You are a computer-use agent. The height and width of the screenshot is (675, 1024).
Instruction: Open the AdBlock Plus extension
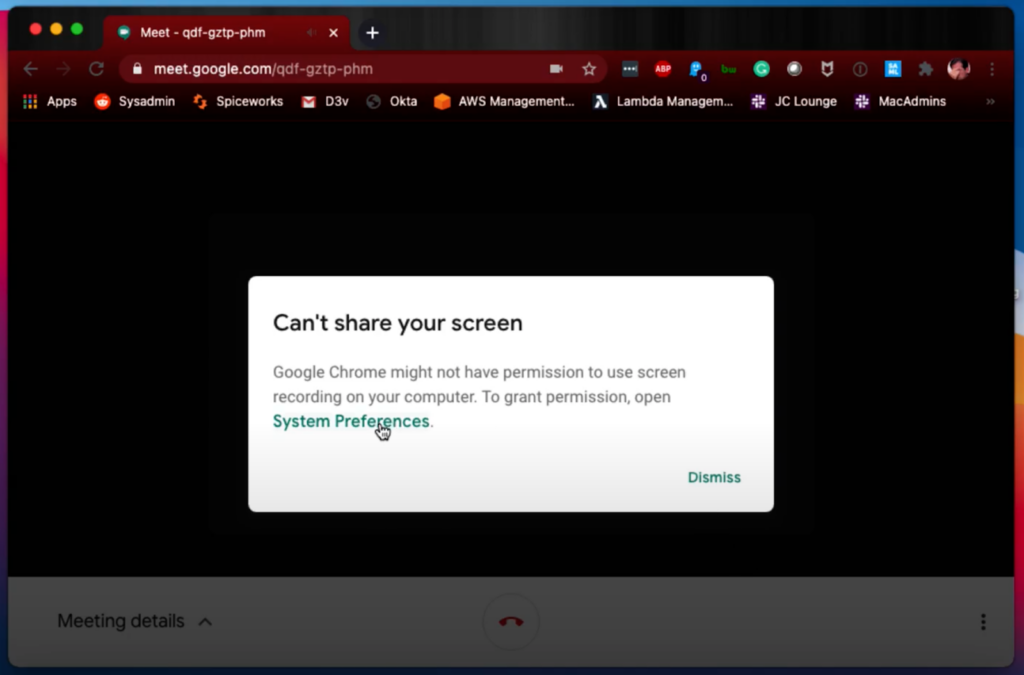click(x=662, y=69)
